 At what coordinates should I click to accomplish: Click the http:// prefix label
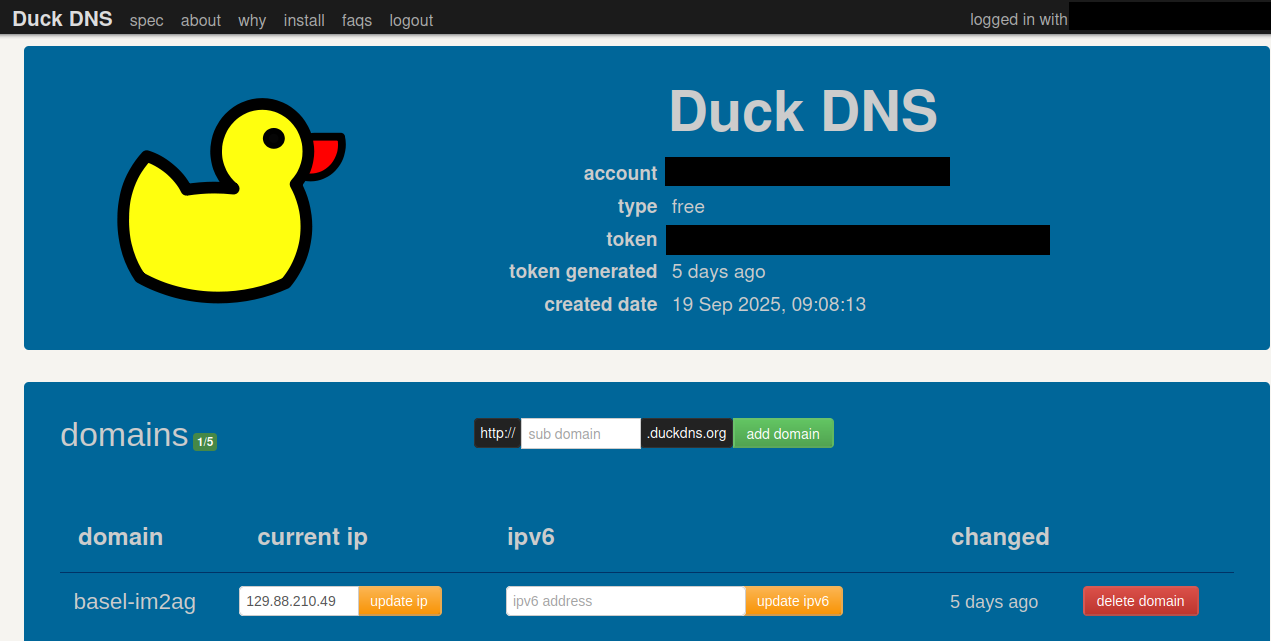point(497,433)
